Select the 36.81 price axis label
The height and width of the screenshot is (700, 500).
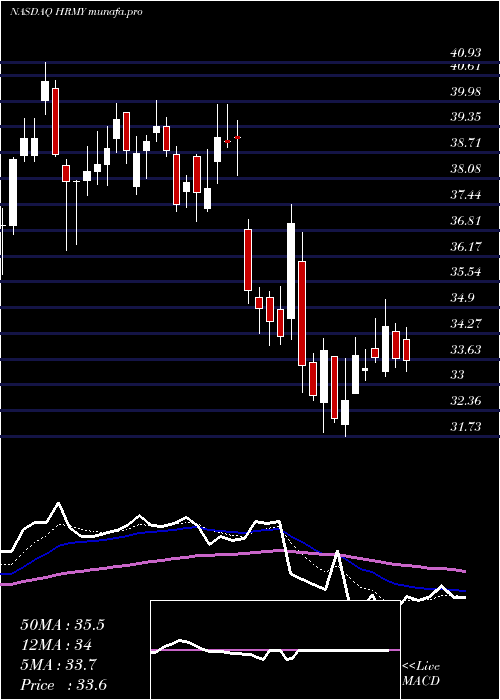(x=466, y=221)
